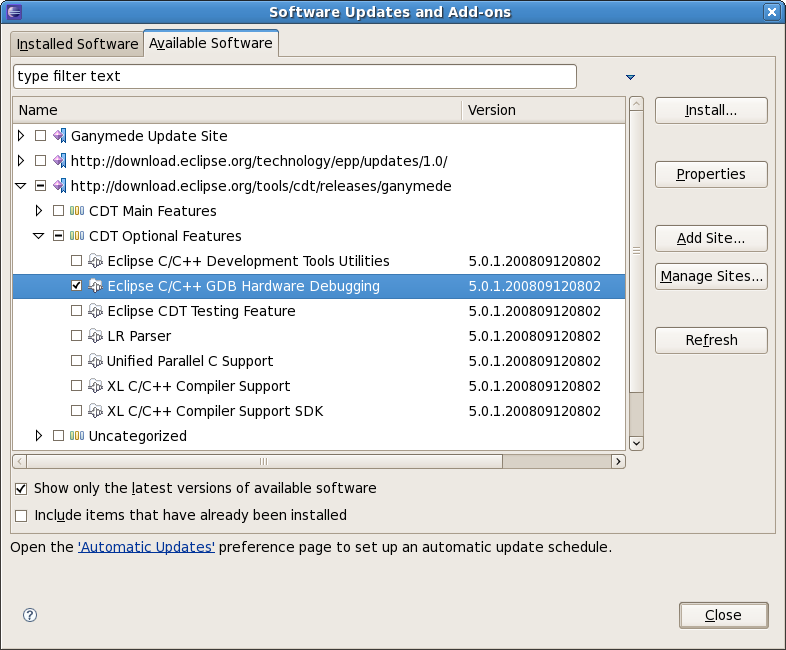Check the LR Parser checkbox
The image size is (786, 650).
coord(76,336)
